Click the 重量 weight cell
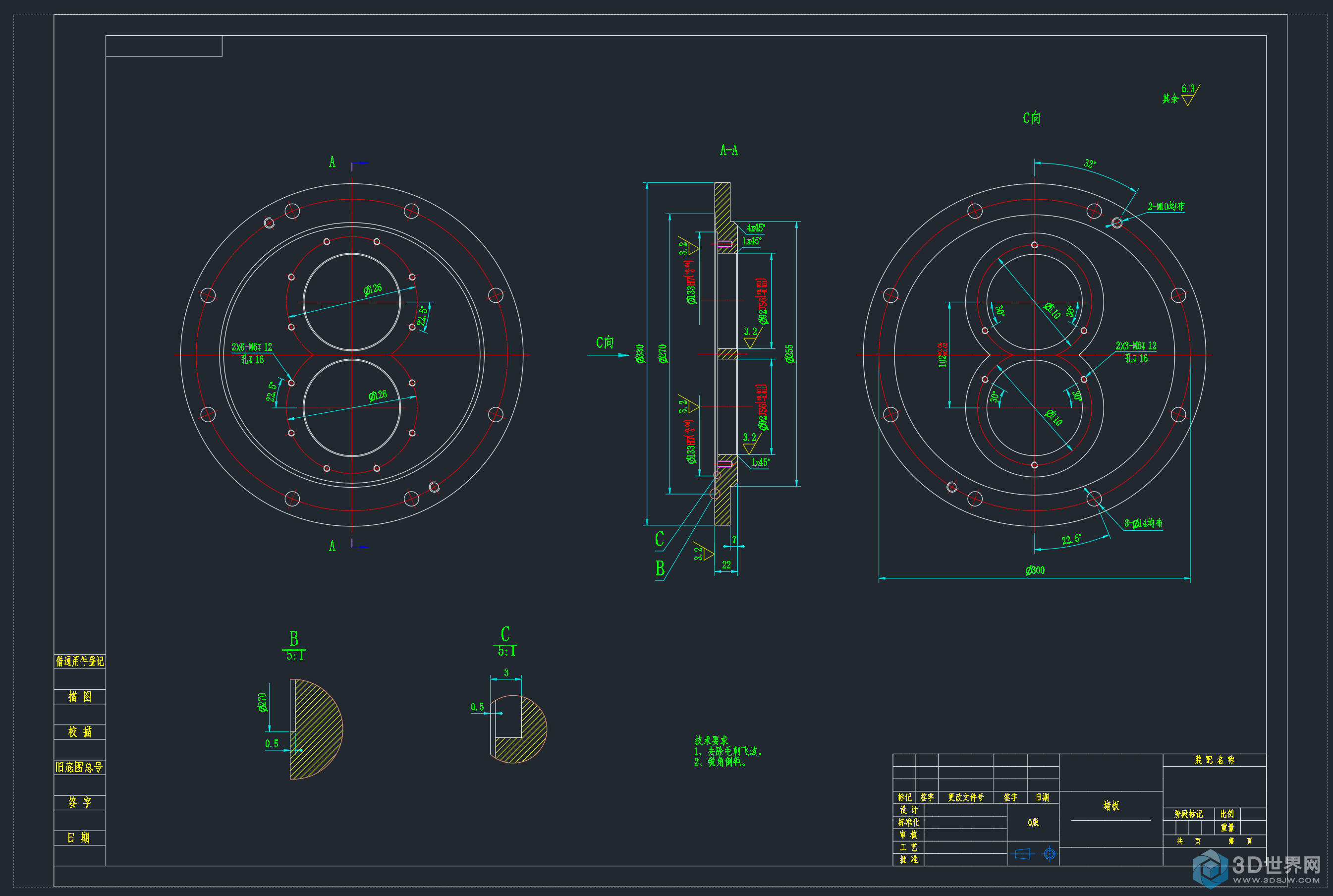 (x=1227, y=828)
